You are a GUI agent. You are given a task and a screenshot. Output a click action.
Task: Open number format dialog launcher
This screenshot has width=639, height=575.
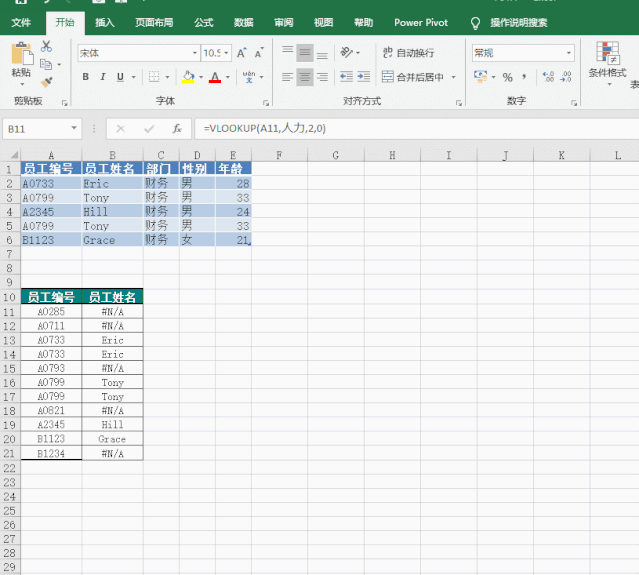[x=574, y=103]
